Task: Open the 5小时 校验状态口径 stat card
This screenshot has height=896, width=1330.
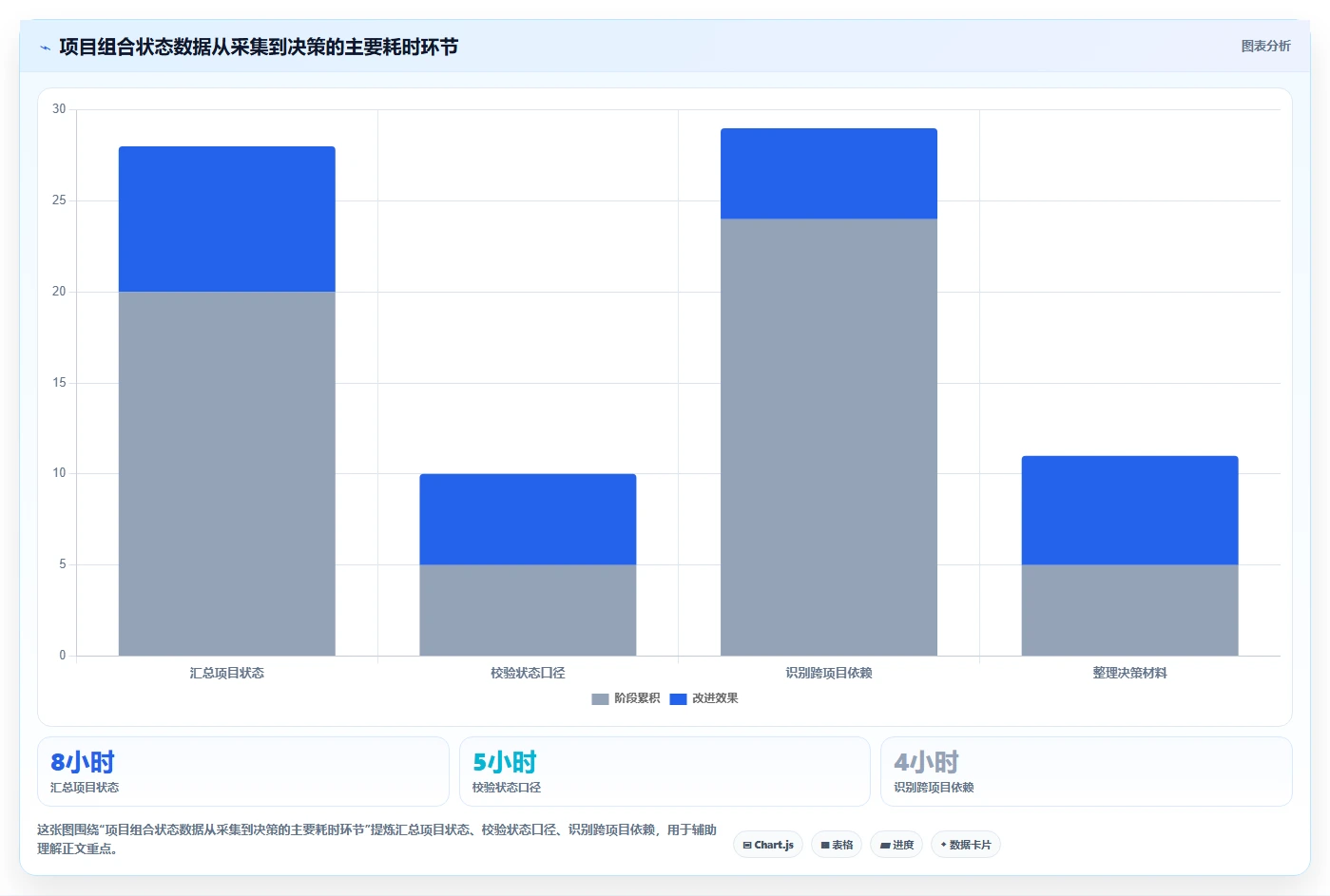Action: tap(665, 772)
